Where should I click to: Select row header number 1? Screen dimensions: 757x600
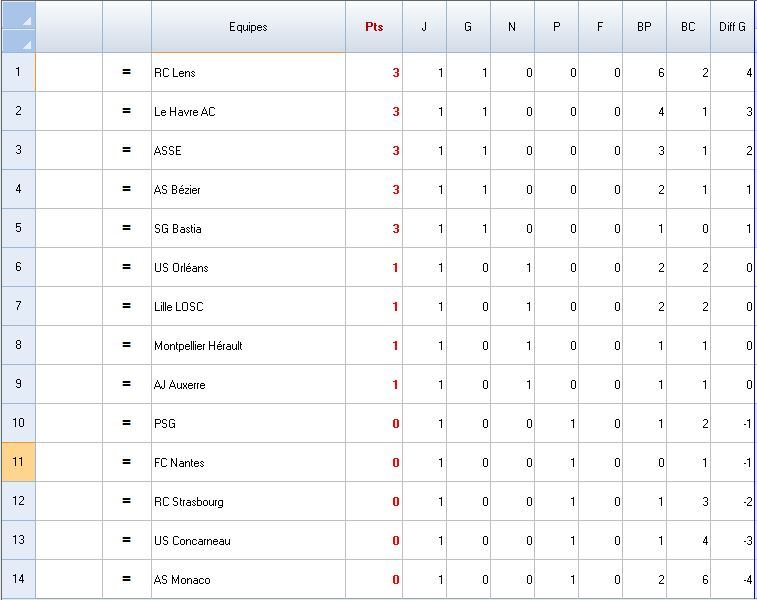pos(18,72)
